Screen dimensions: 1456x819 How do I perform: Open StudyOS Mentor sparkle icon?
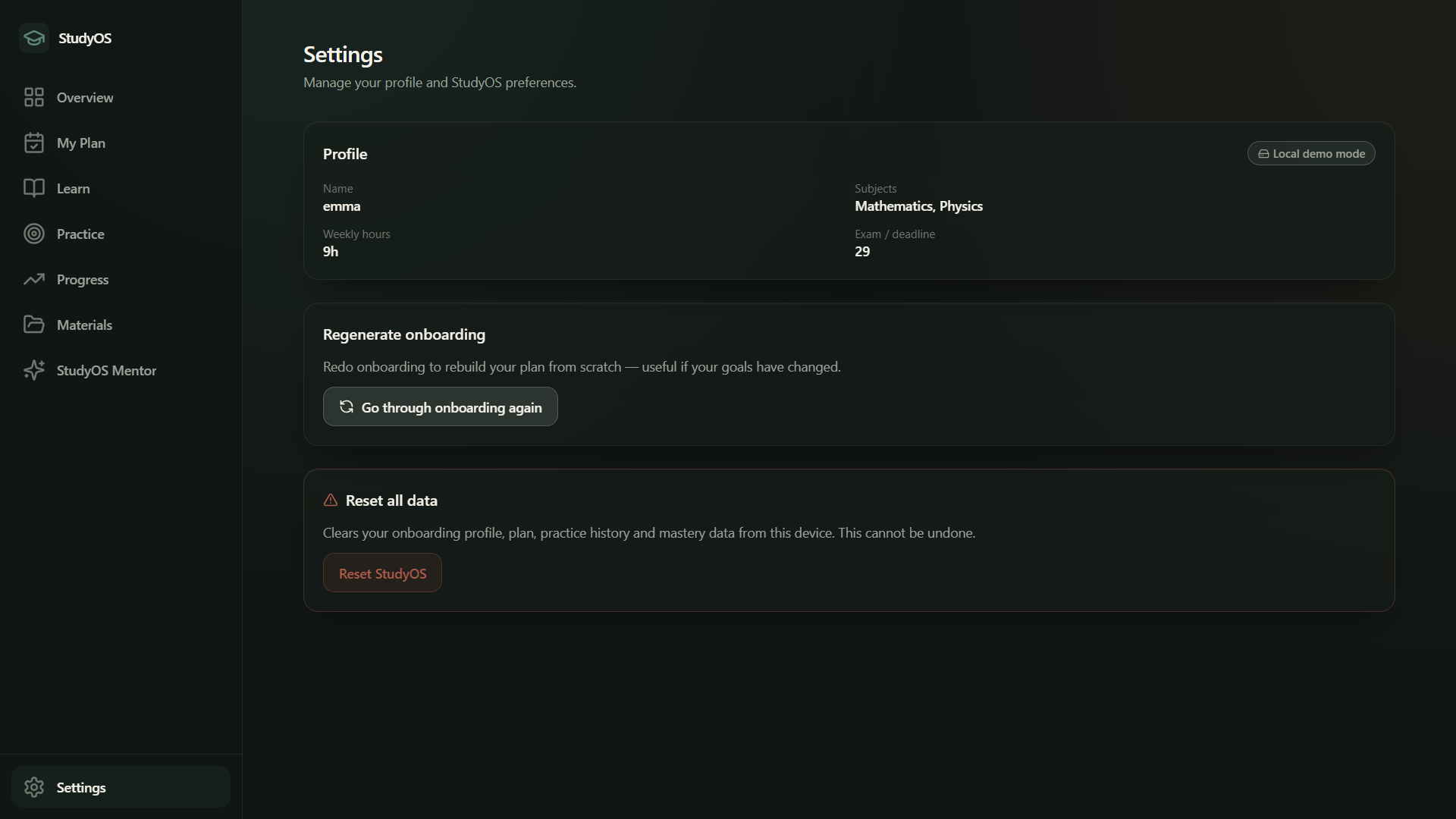point(34,370)
